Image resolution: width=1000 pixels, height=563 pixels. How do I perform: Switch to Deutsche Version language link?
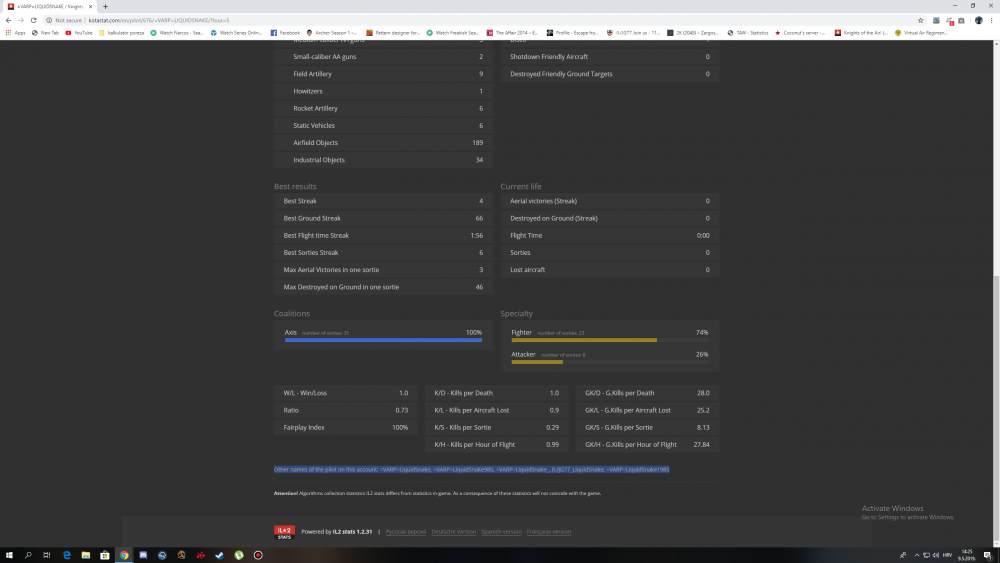453,532
